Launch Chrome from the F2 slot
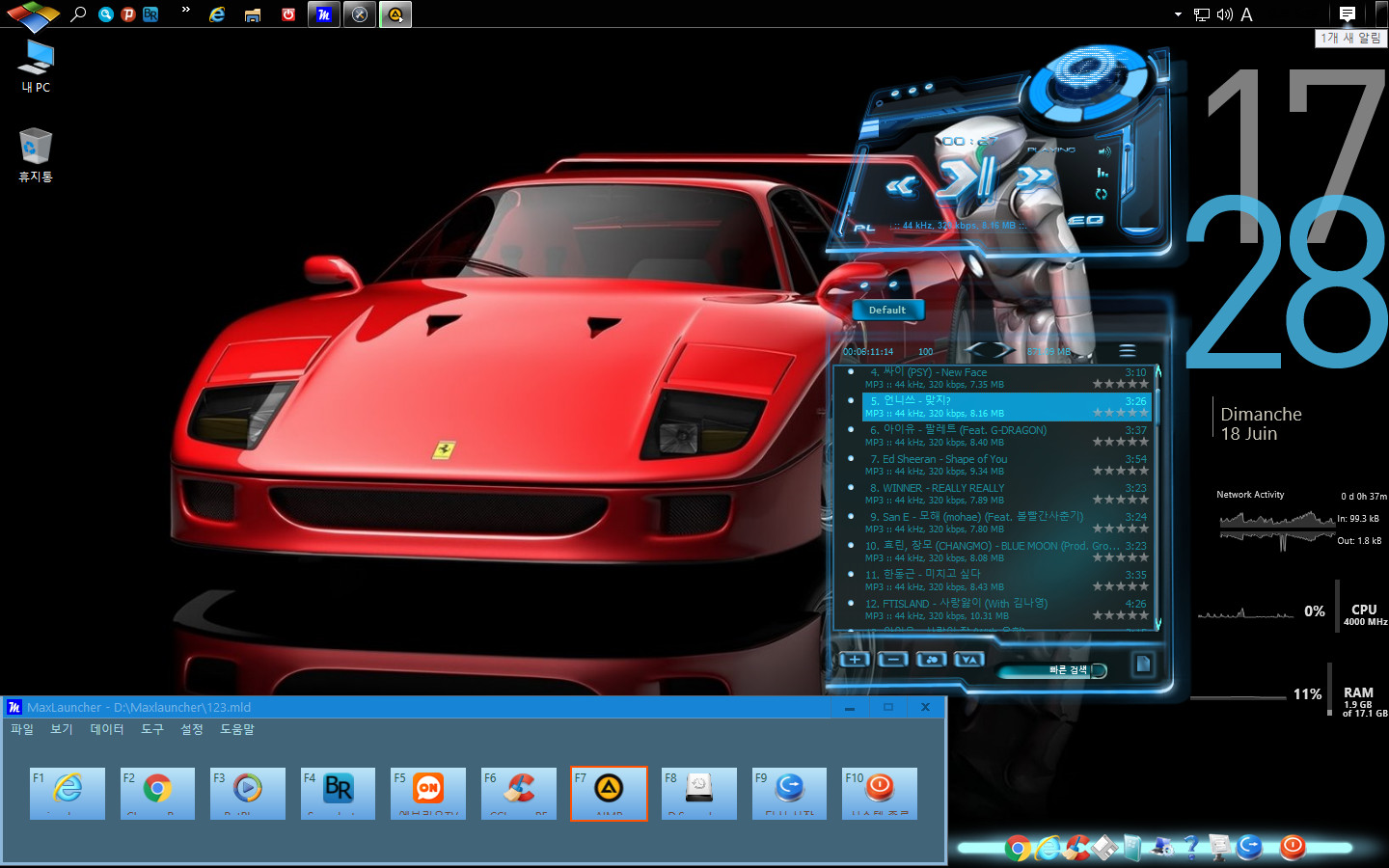 pyautogui.click(x=157, y=793)
